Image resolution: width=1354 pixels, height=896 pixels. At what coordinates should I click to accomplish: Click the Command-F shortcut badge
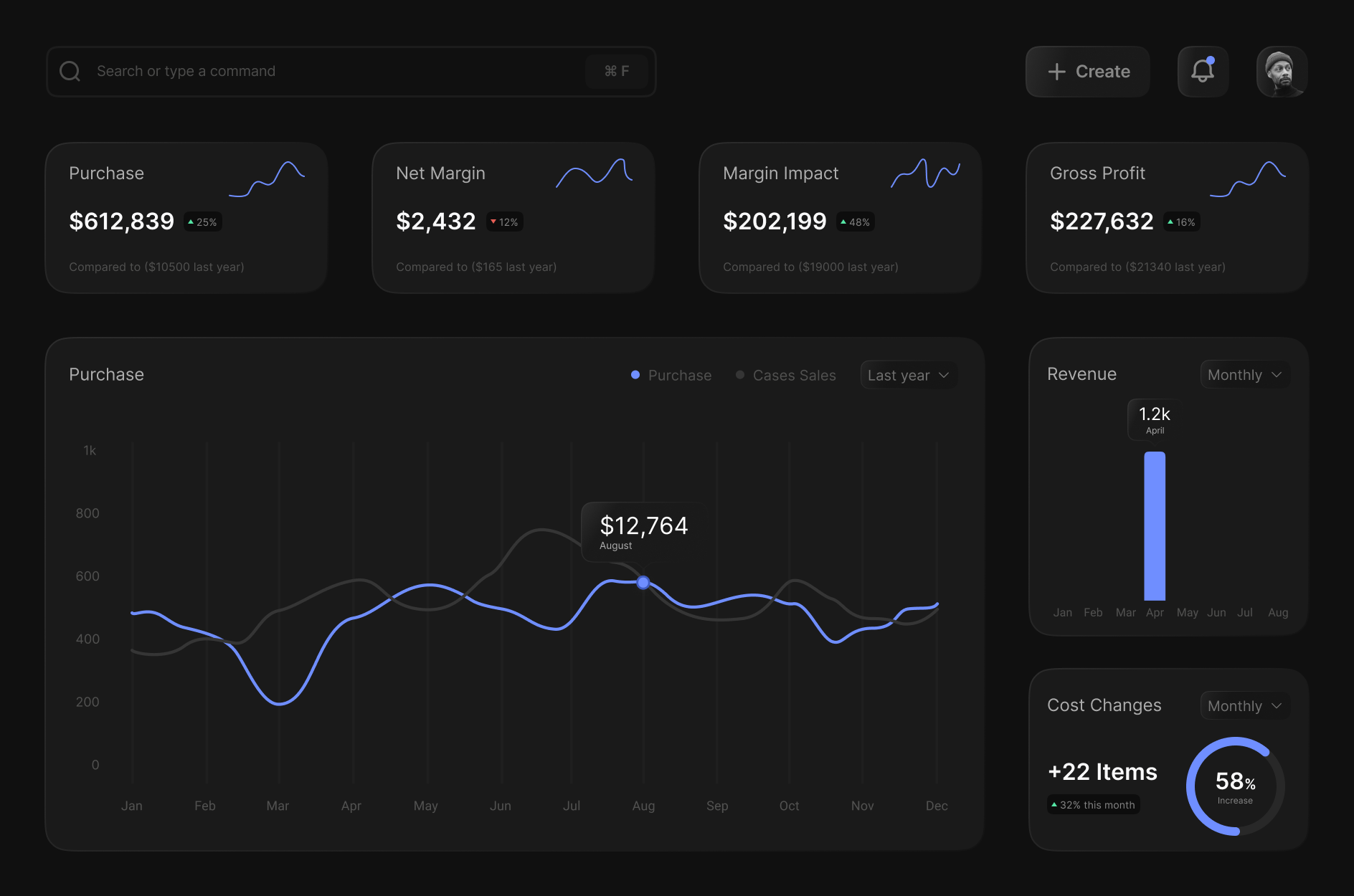tap(616, 71)
